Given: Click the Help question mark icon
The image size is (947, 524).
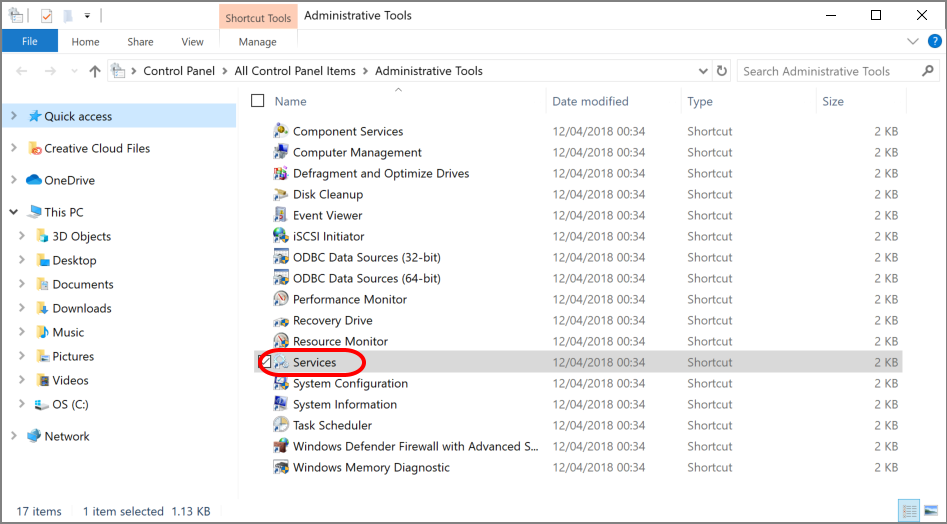Looking at the screenshot, I should click(x=934, y=42).
